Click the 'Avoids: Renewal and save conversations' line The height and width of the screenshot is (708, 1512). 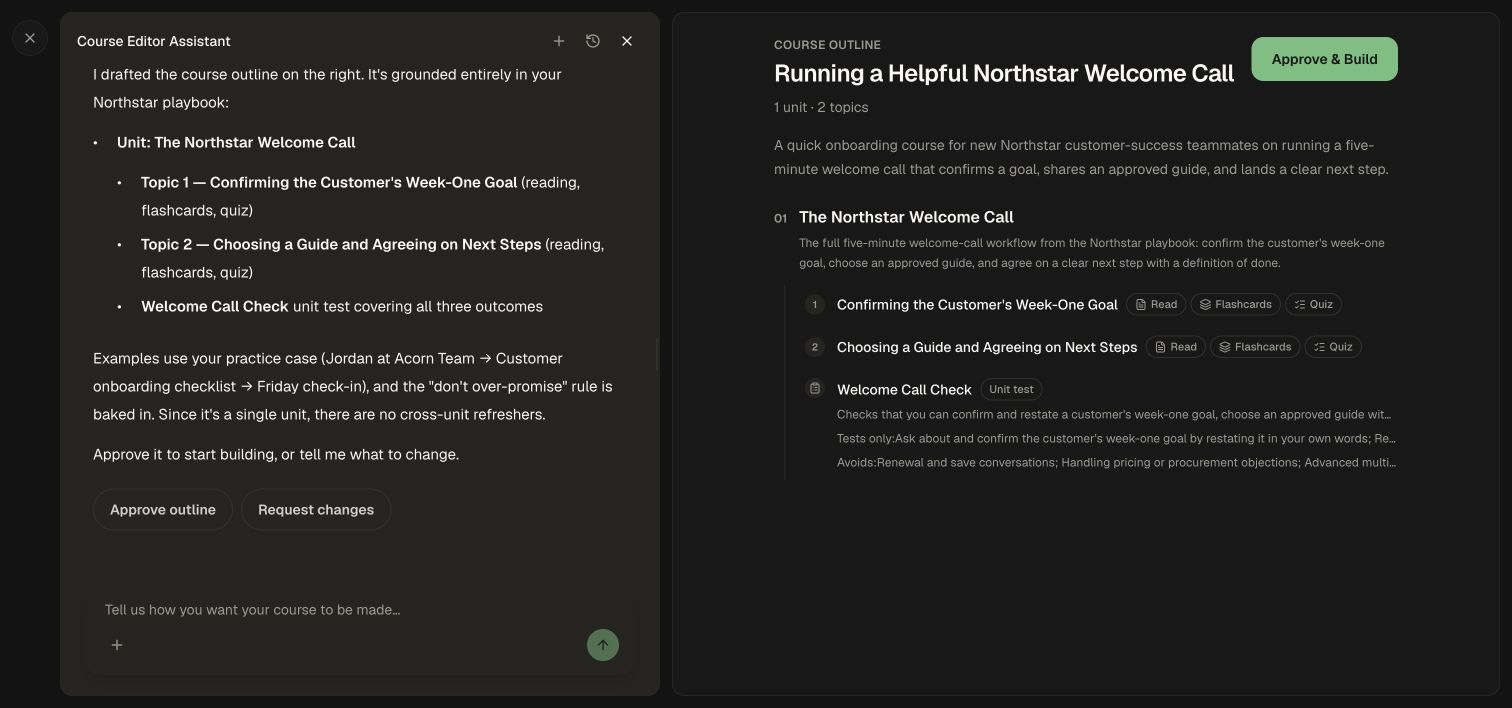1116,463
